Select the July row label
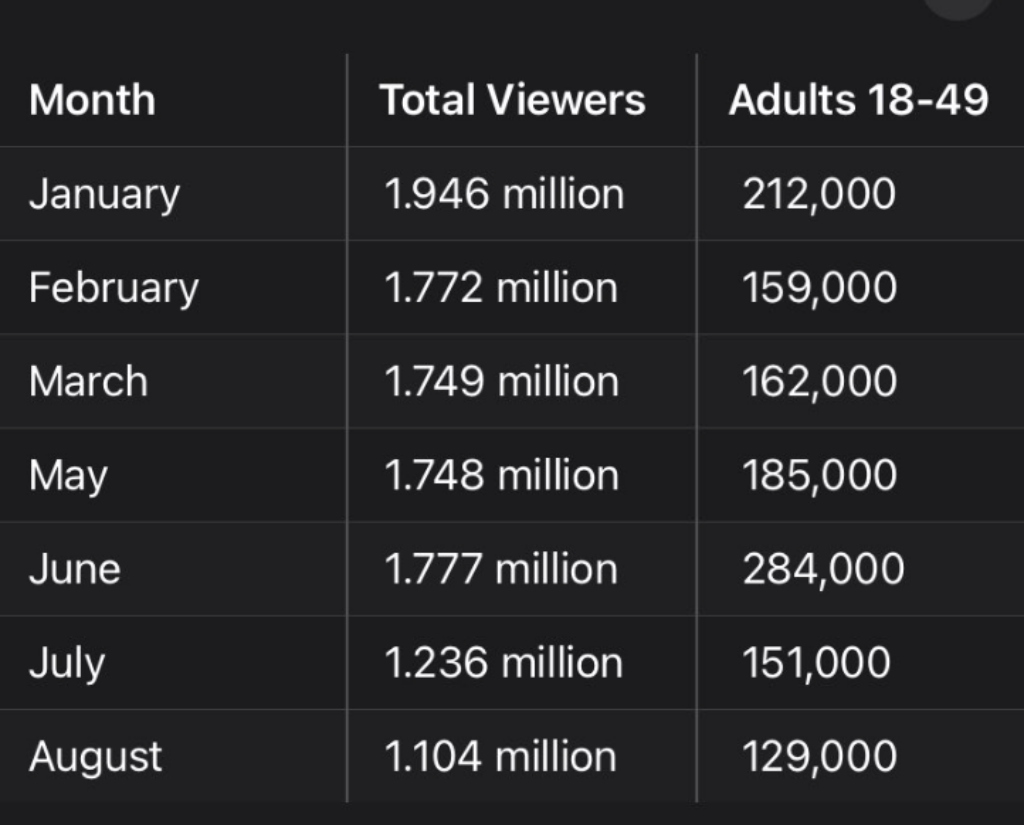The height and width of the screenshot is (825, 1024). click(66, 663)
